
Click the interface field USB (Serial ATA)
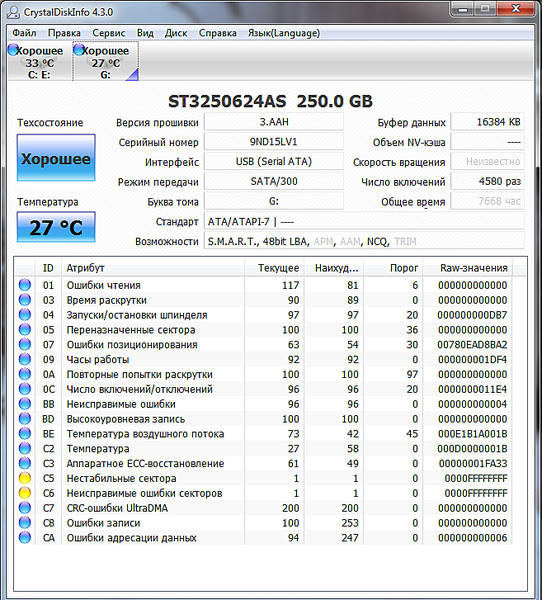point(274,162)
